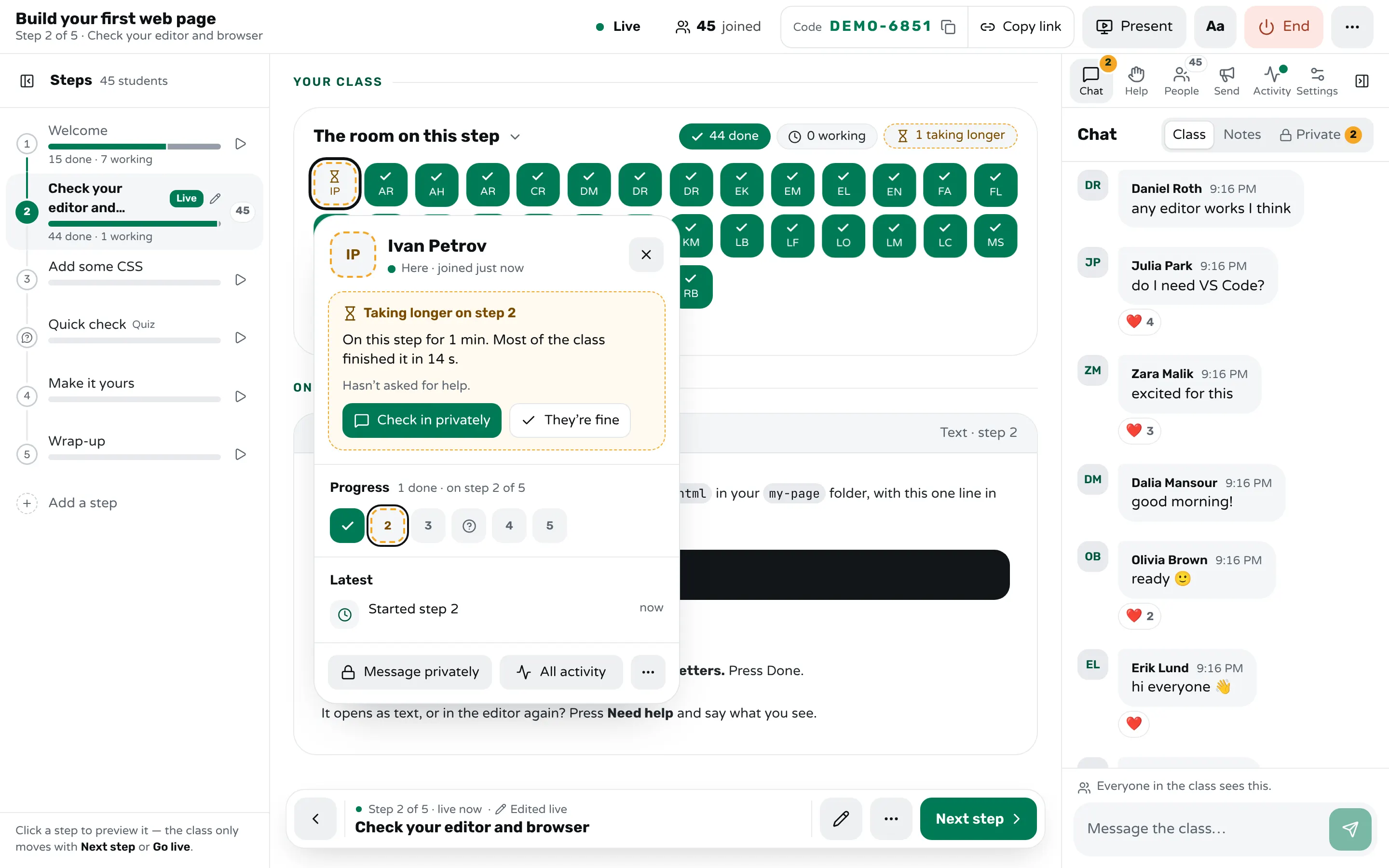
Task: Open the Help raised-hand panel
Action: click(1136, 81)
